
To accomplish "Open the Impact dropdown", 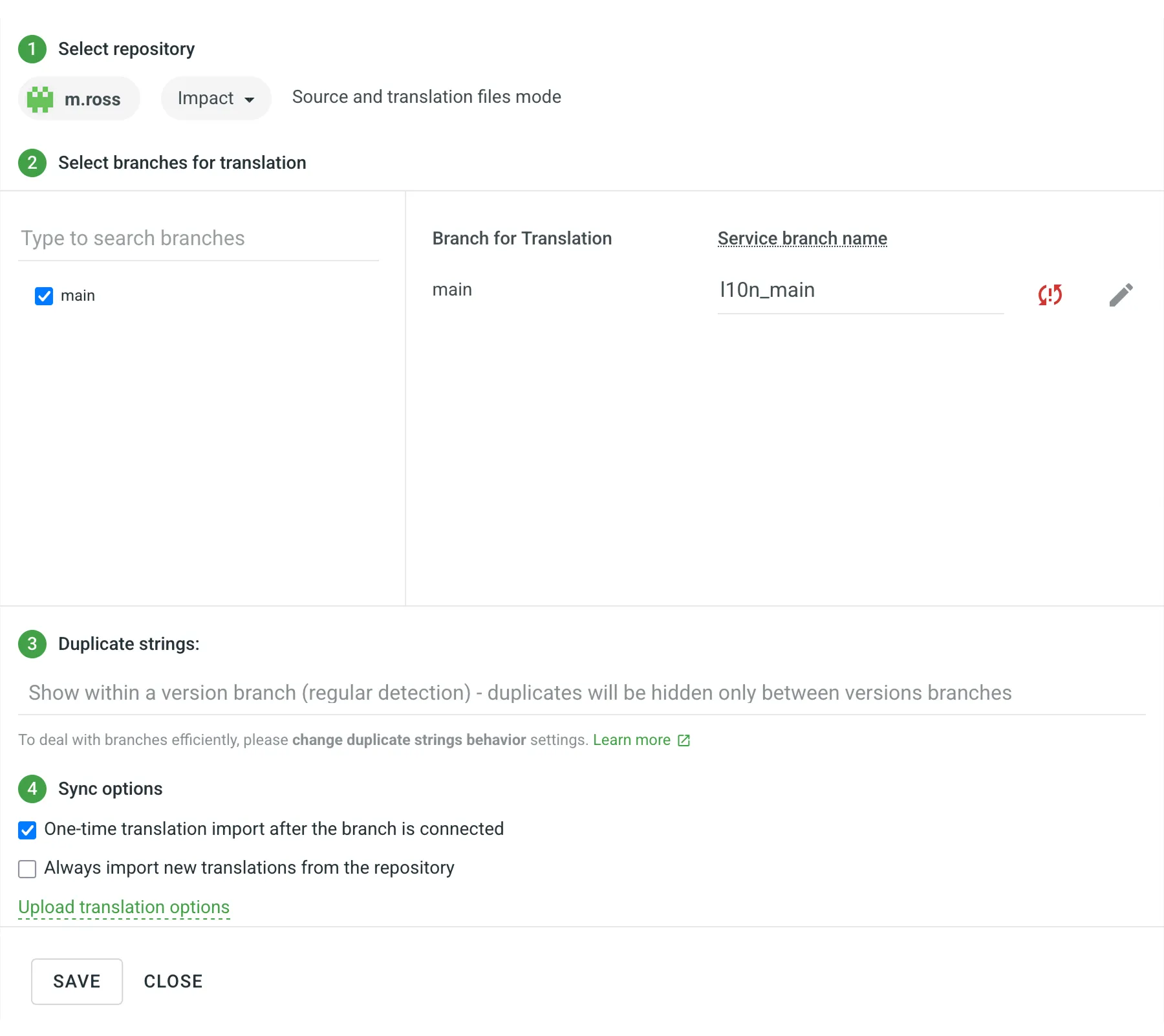I will (216, 98).
